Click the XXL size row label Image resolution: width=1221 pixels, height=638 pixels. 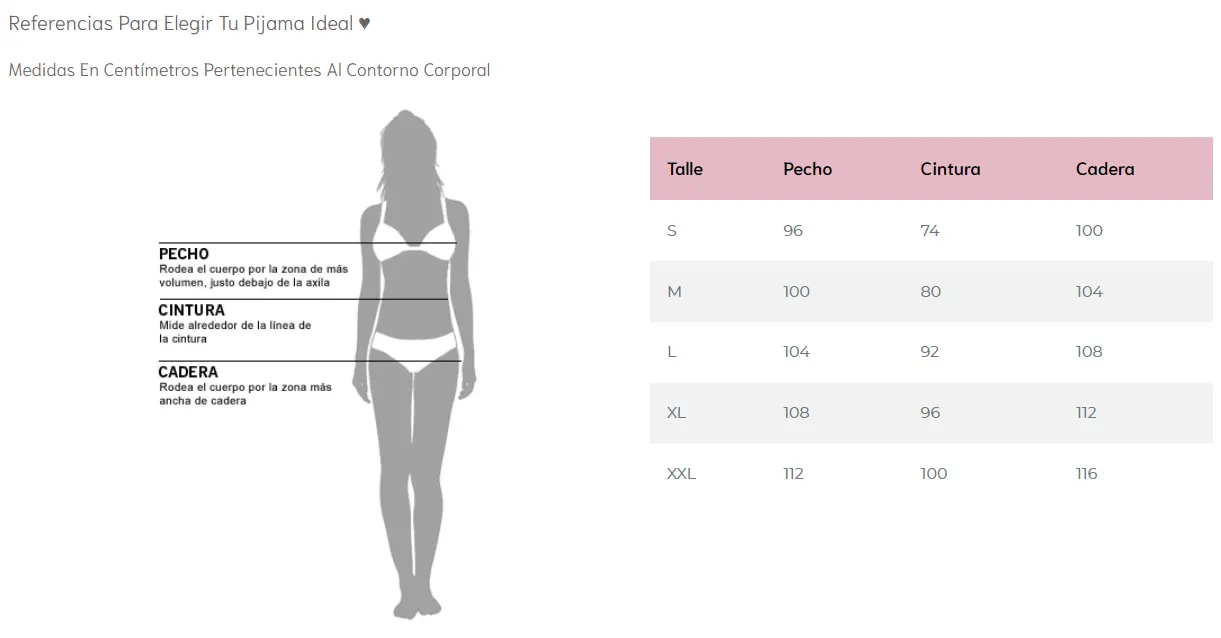681,474
